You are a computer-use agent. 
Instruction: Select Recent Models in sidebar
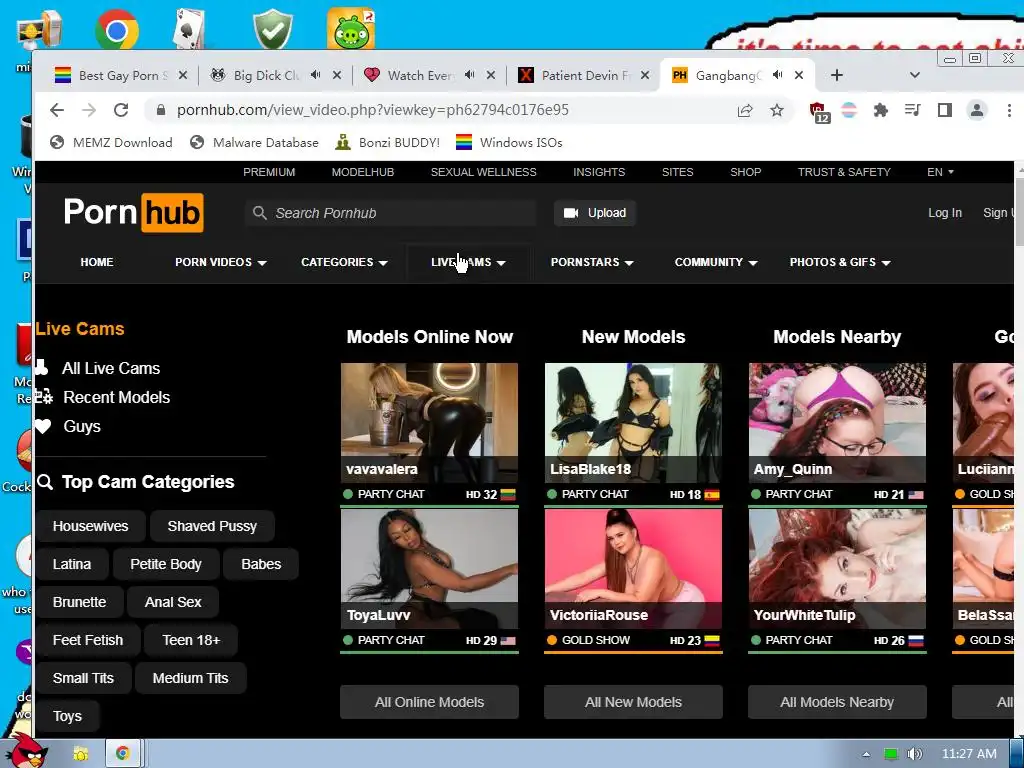[x=116, y=397]
